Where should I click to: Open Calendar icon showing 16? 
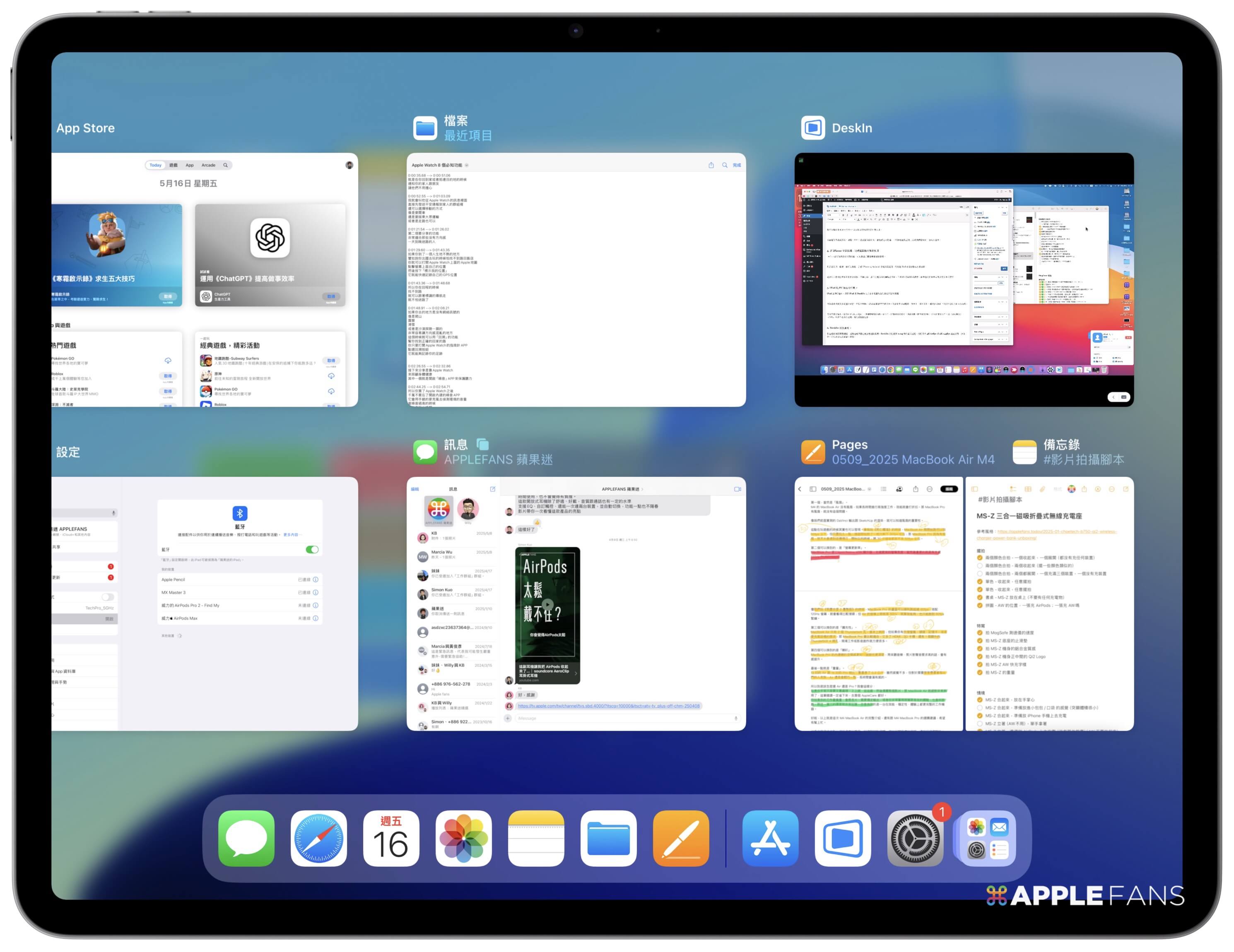pos(391,838)
